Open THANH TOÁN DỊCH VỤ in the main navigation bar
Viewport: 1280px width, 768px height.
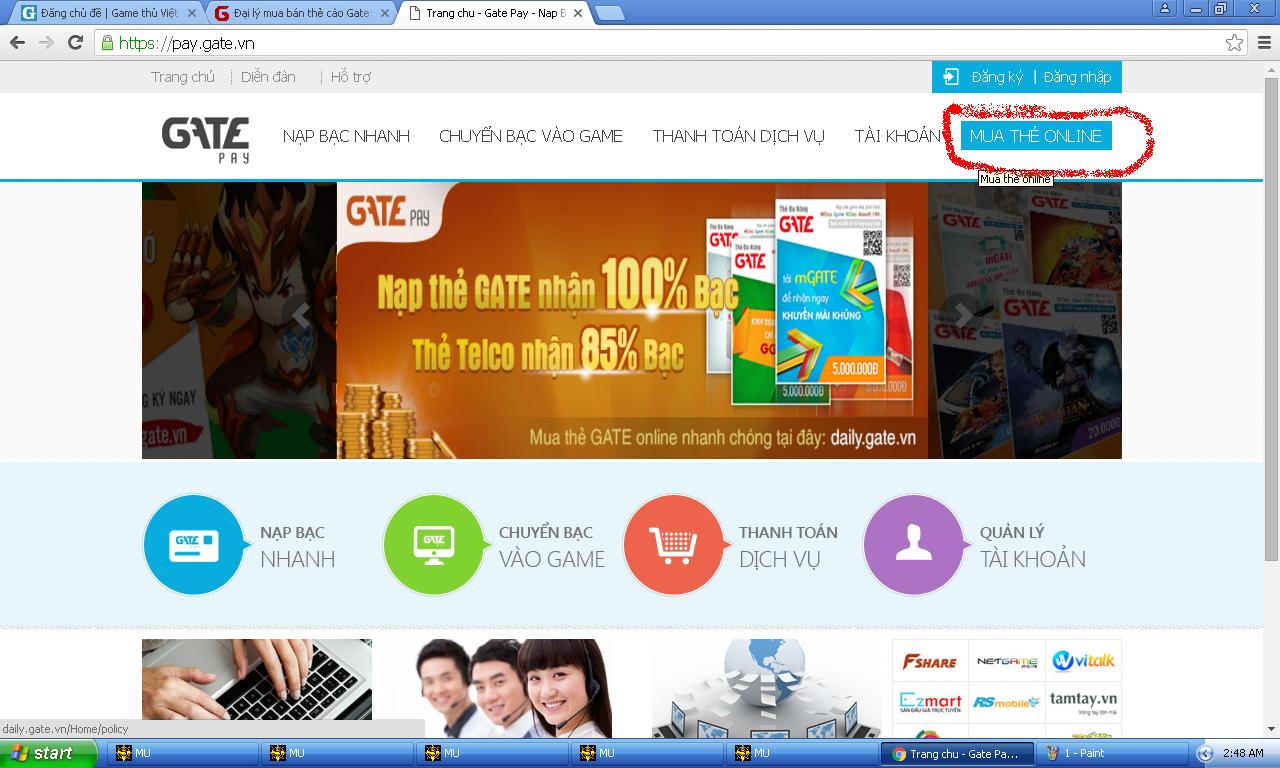tap(739, 136)
